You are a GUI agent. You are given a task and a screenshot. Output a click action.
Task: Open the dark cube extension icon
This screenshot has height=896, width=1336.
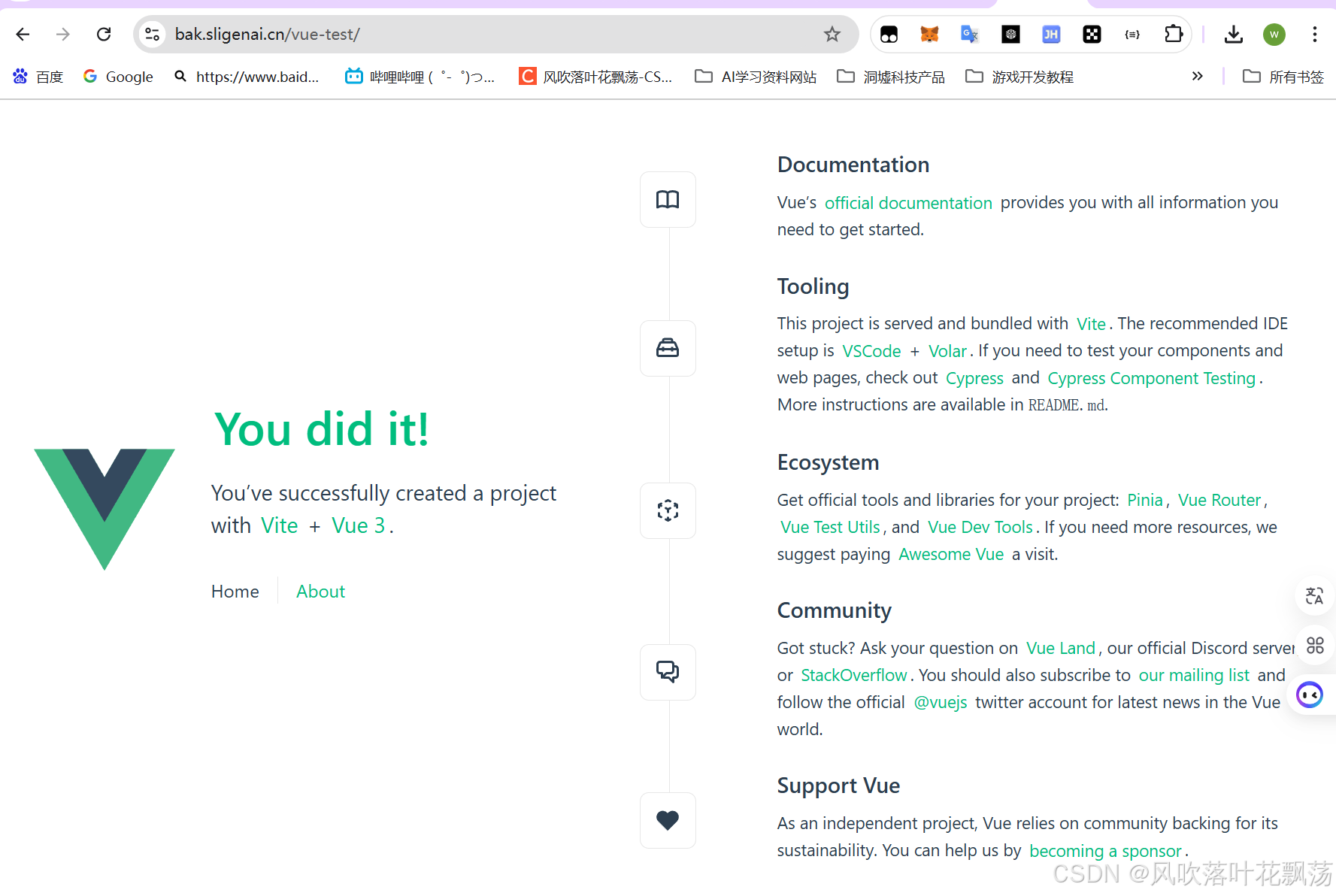tap(1010, 34)
